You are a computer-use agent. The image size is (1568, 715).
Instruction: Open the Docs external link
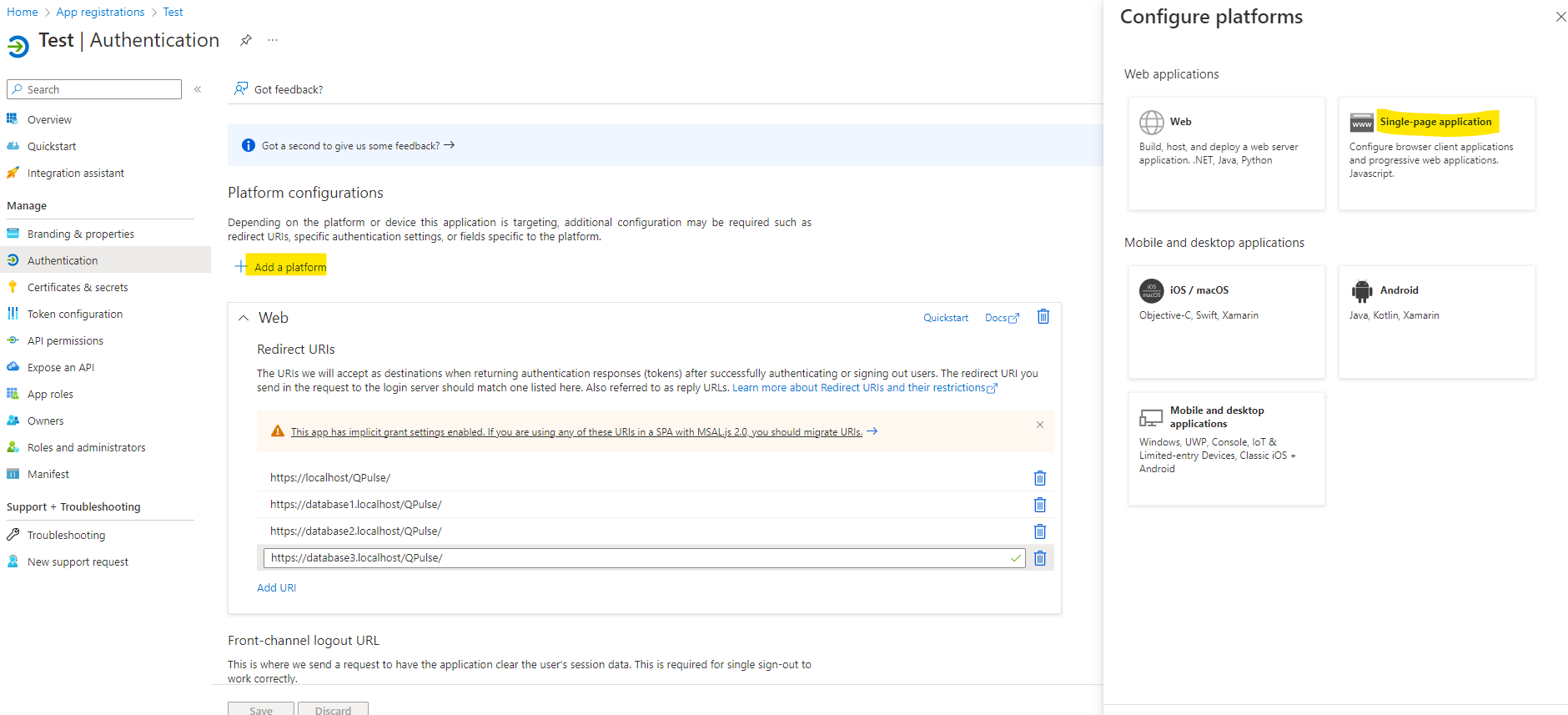tap(1001, 318)
